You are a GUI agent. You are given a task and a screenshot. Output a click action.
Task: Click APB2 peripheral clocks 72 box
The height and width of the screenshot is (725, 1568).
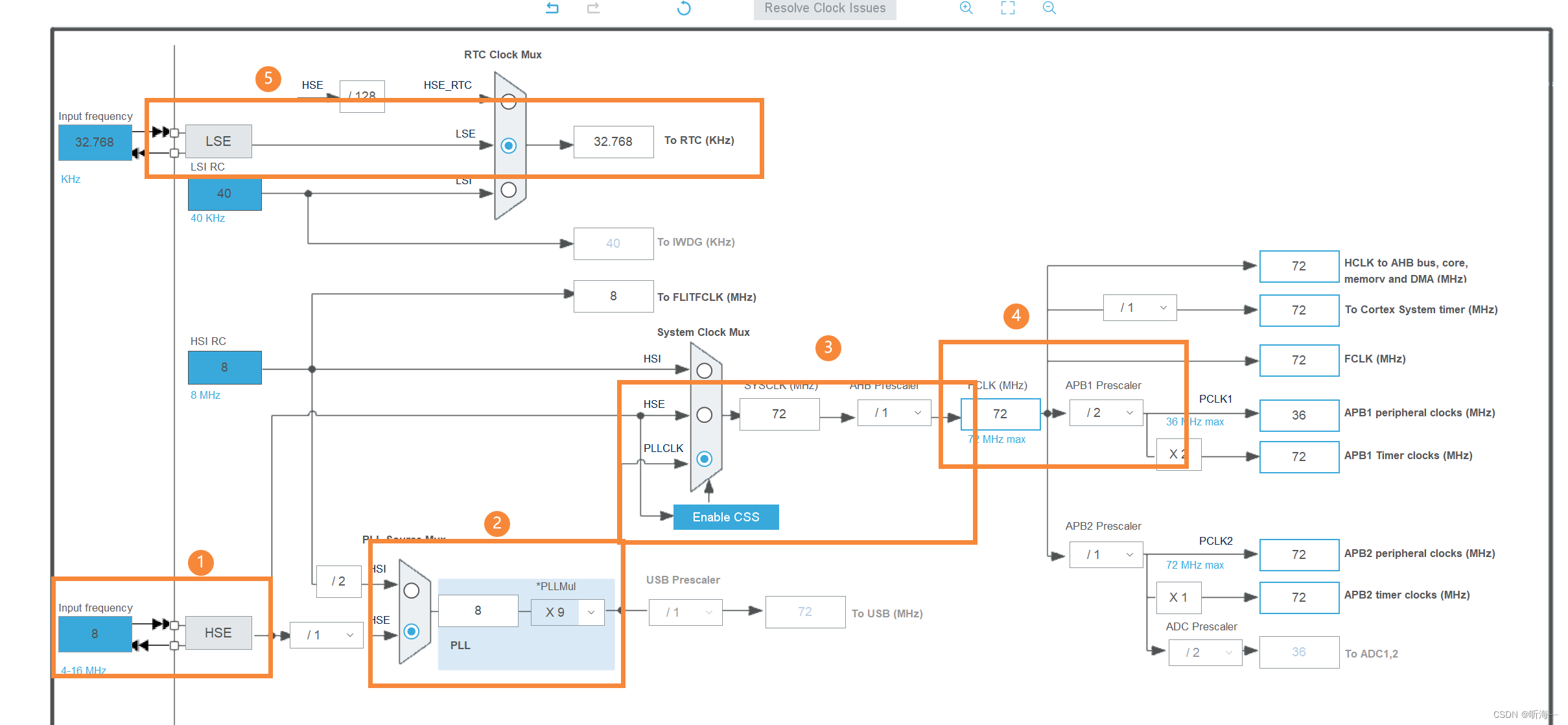click(x=1299, y=554)
